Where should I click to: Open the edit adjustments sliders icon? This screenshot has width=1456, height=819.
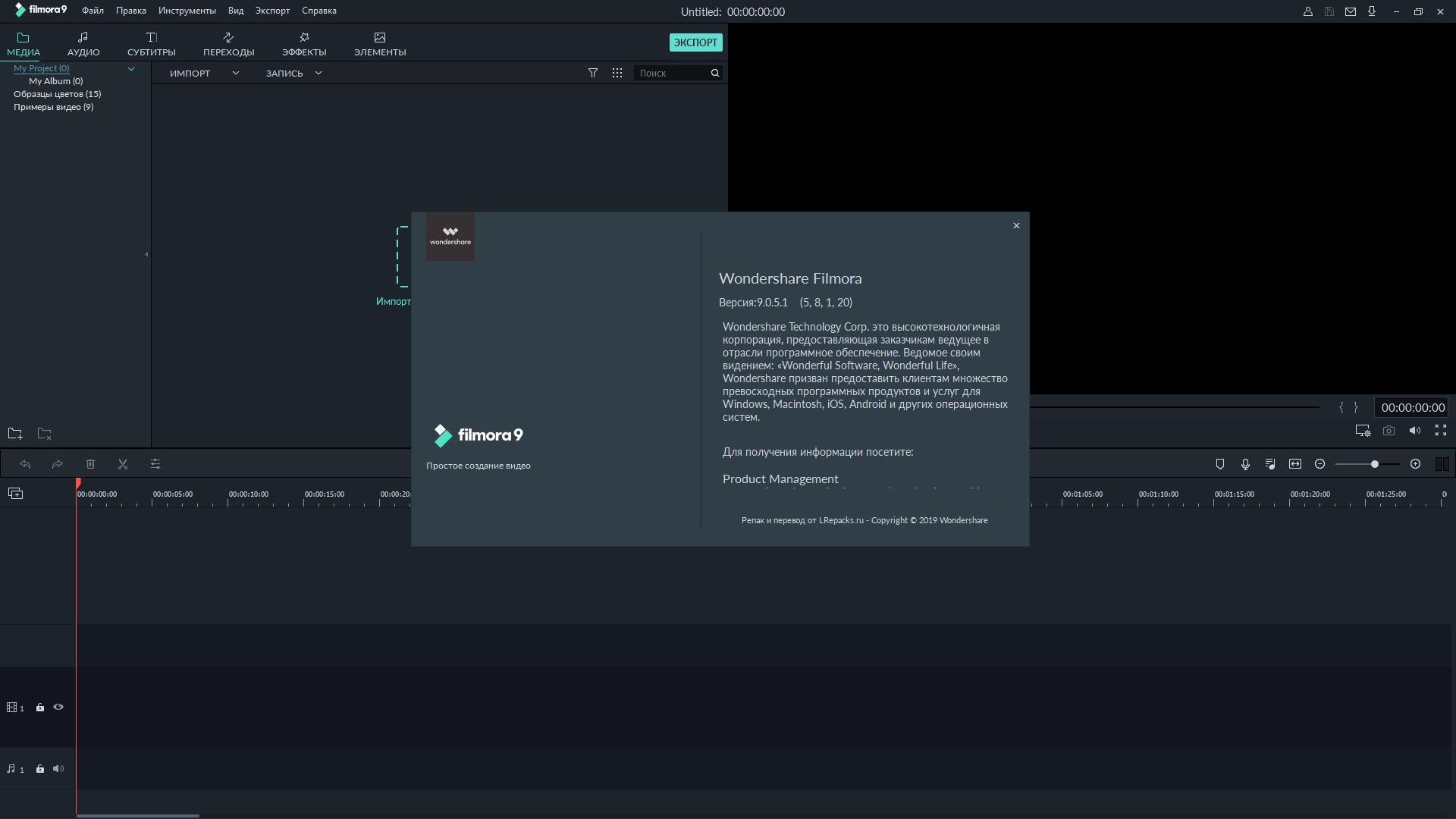click(x=155, y=464)
